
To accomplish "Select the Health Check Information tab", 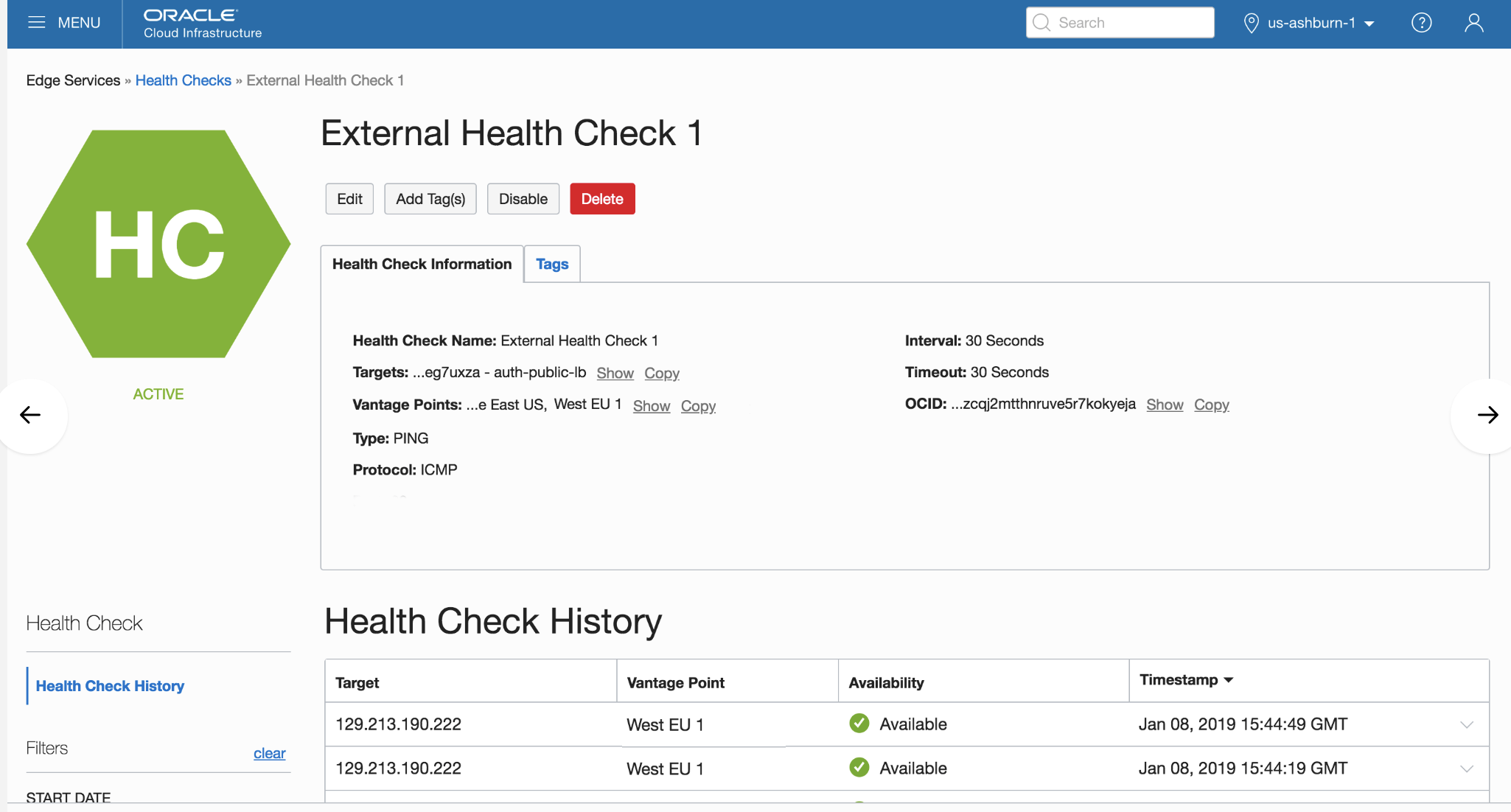I will click(422, 264).
